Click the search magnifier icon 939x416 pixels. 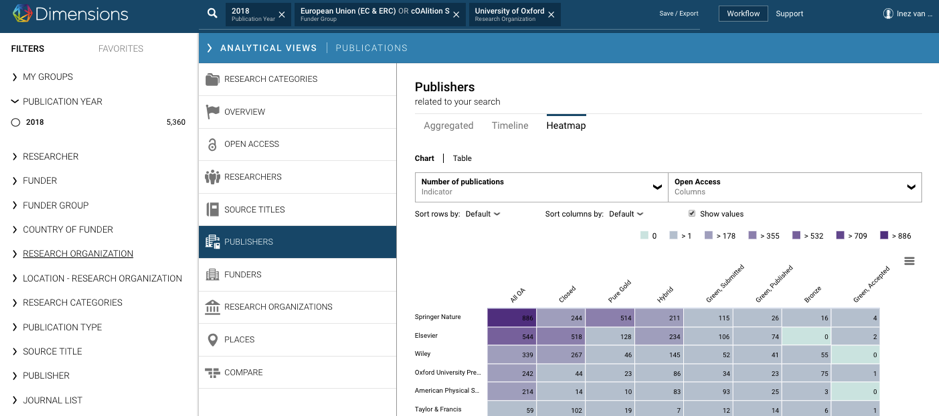[212, 14]
